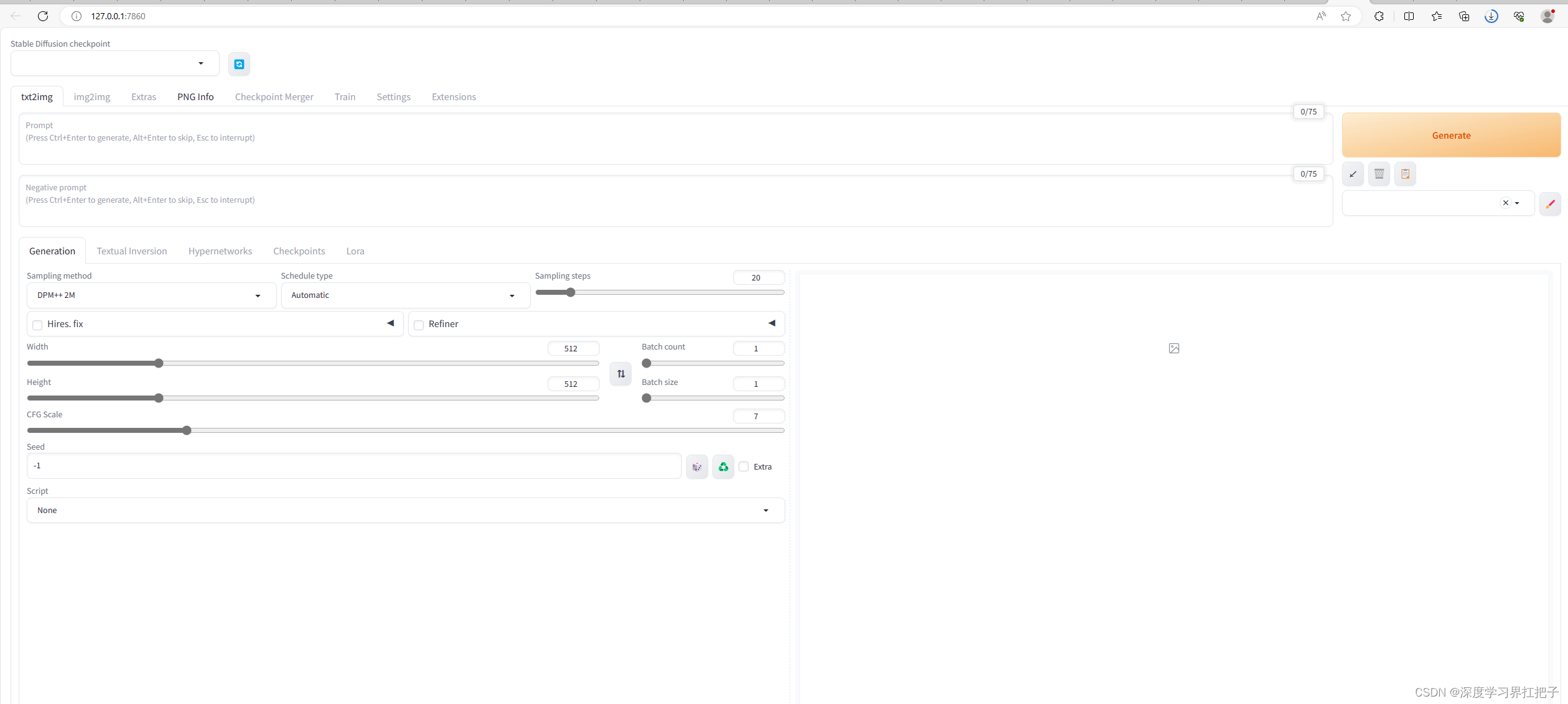Click the swap width and height icon
This screenshot has height=704, width=1568.
coord(620,374)
